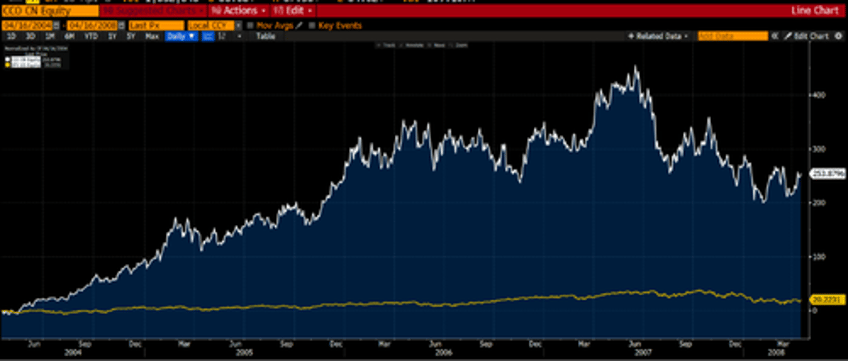The height and width of the screenshot is (361, 848).
Task: Enable the Track option above chart
Action: [x=386, y=45]
